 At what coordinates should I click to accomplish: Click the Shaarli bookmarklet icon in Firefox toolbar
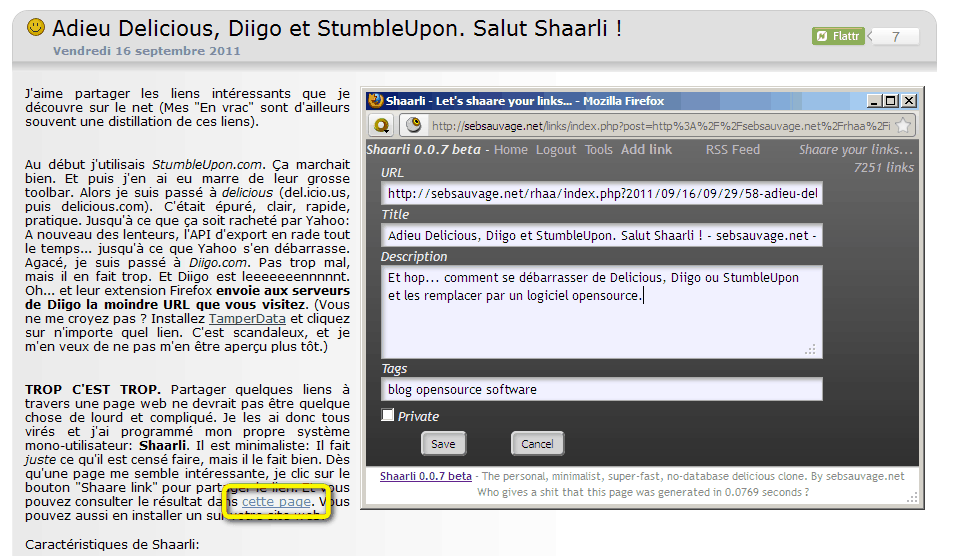[381, 125]
